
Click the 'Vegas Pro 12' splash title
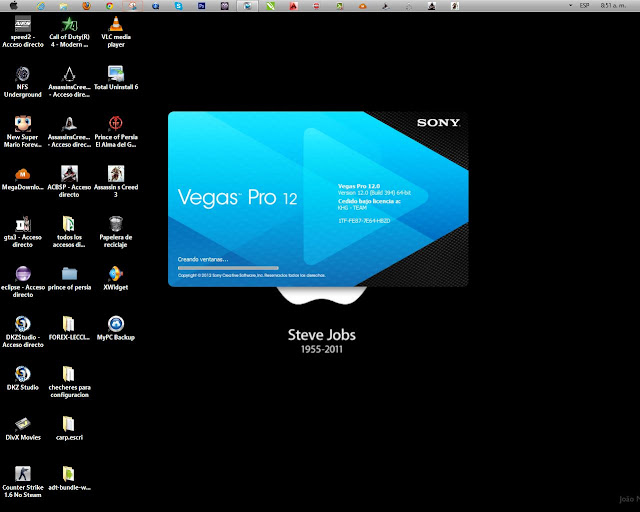coord(238,198)
